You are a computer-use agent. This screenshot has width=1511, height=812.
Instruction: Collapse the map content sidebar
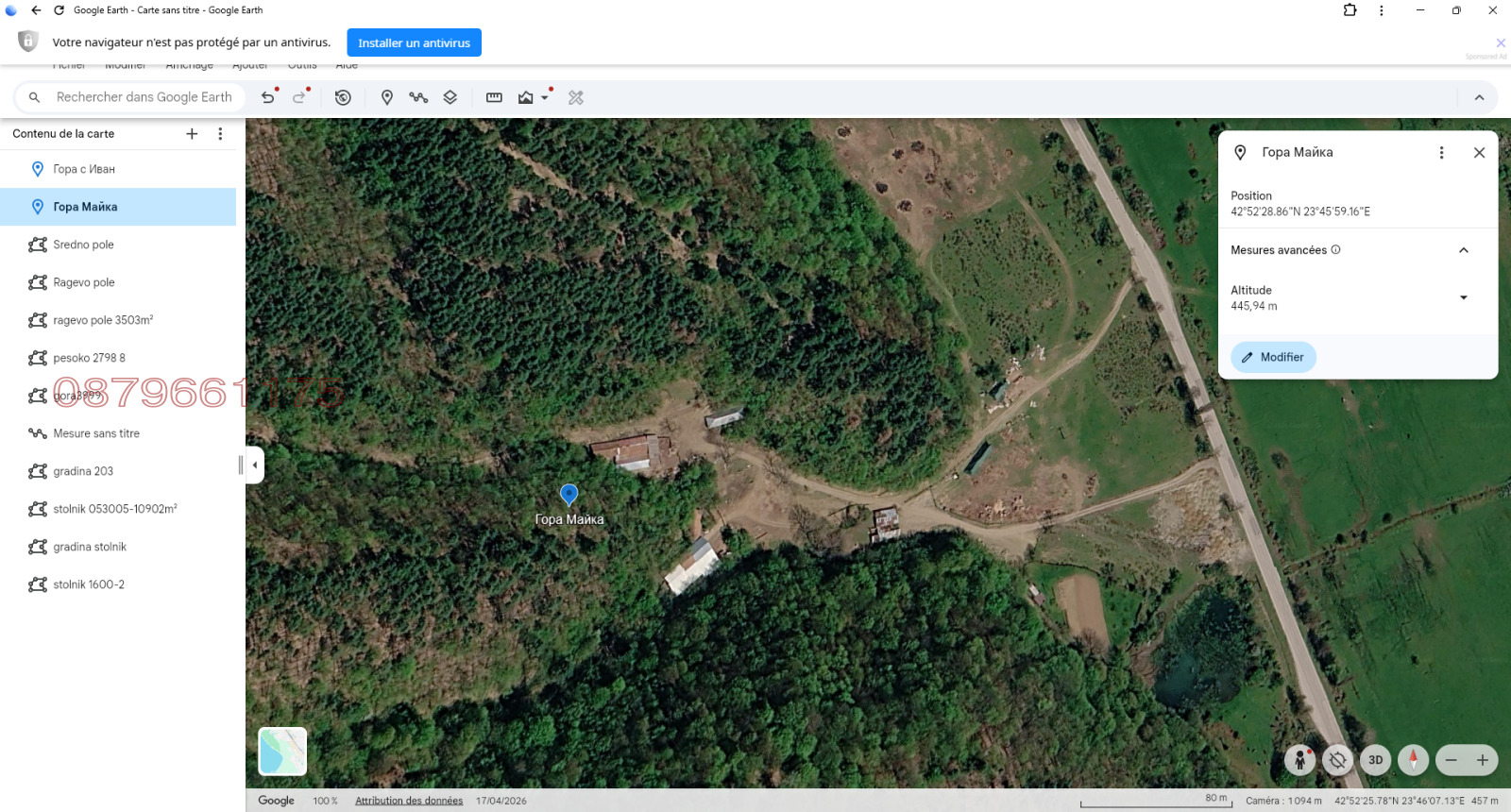(255, 465)
